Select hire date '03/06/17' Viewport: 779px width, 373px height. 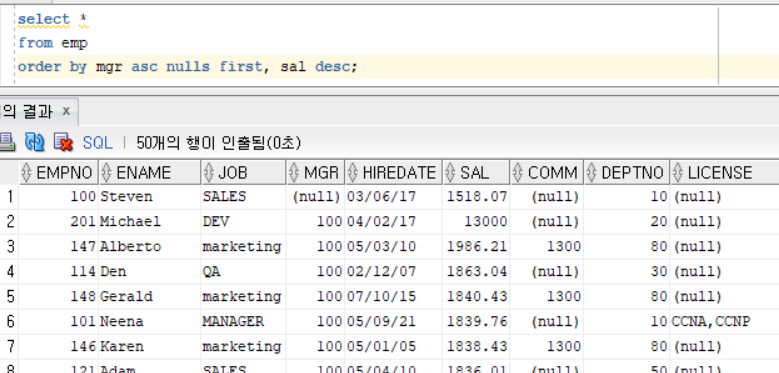click(393, 197)
